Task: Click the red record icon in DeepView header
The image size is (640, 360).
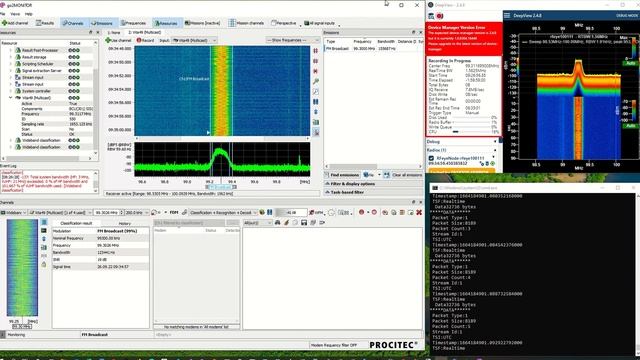Action: pos(440,16)
